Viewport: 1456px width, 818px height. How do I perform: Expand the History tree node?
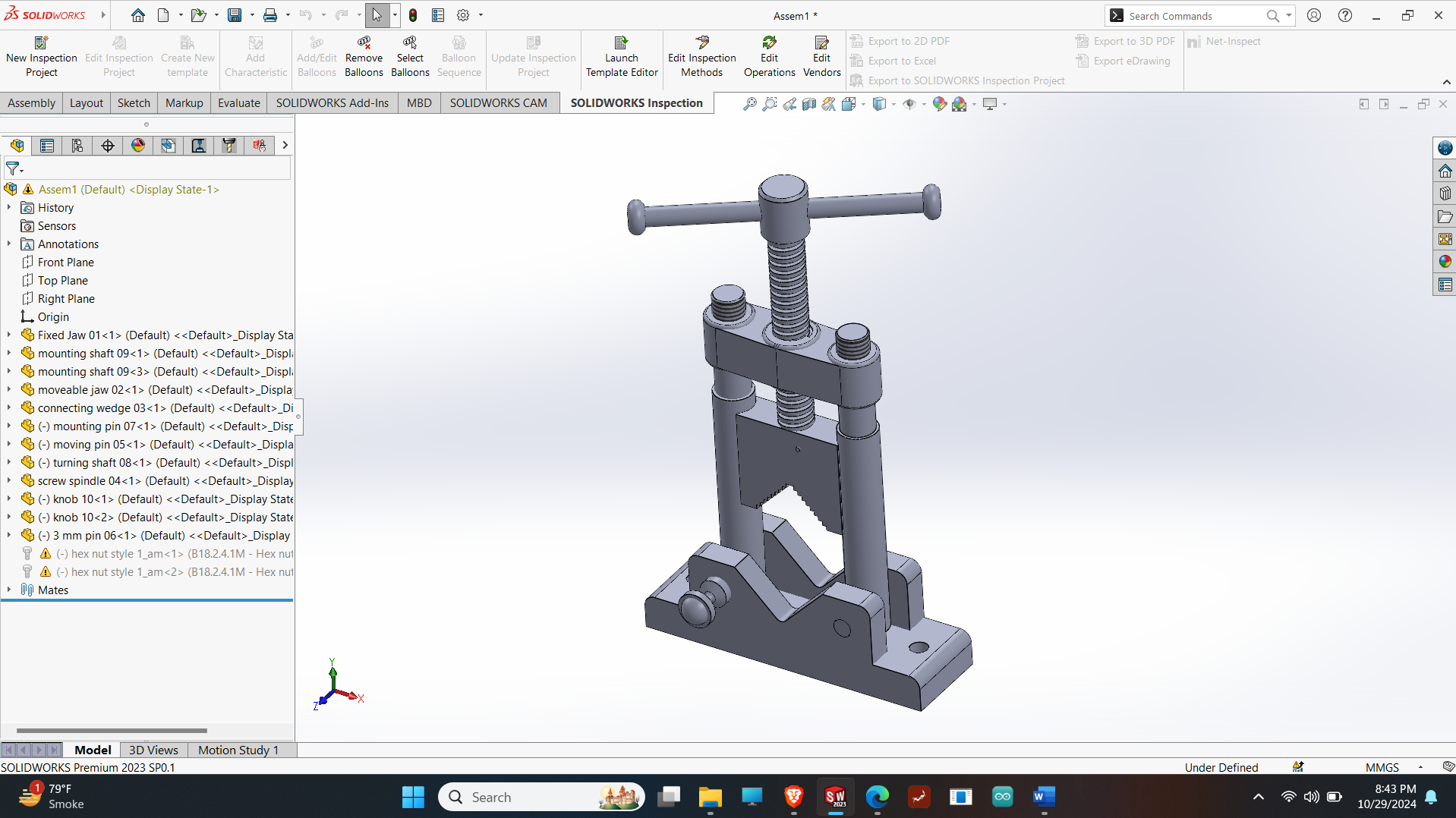point(9,207)
